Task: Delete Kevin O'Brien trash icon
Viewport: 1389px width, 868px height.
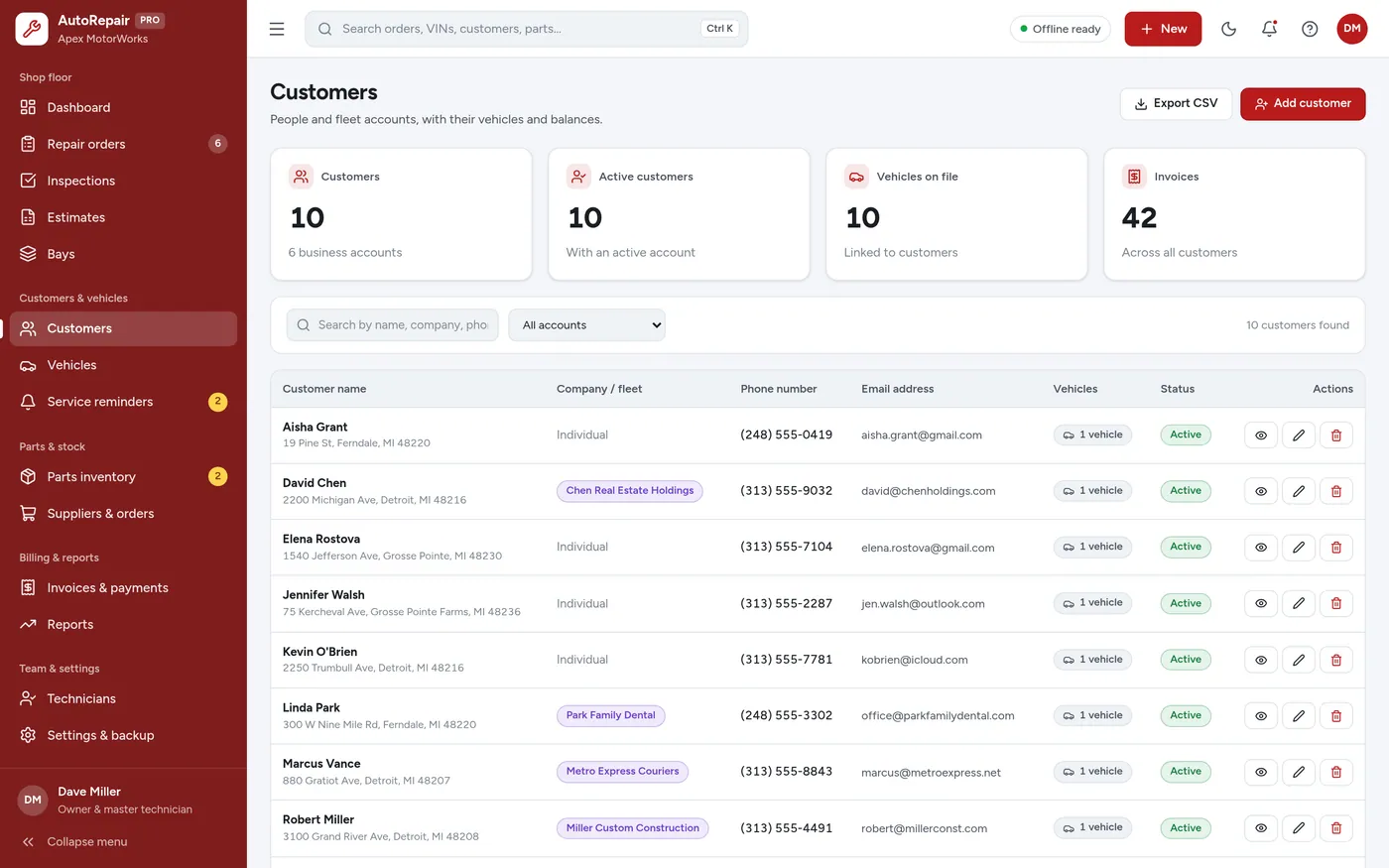Action: [x=1335, y=660]
